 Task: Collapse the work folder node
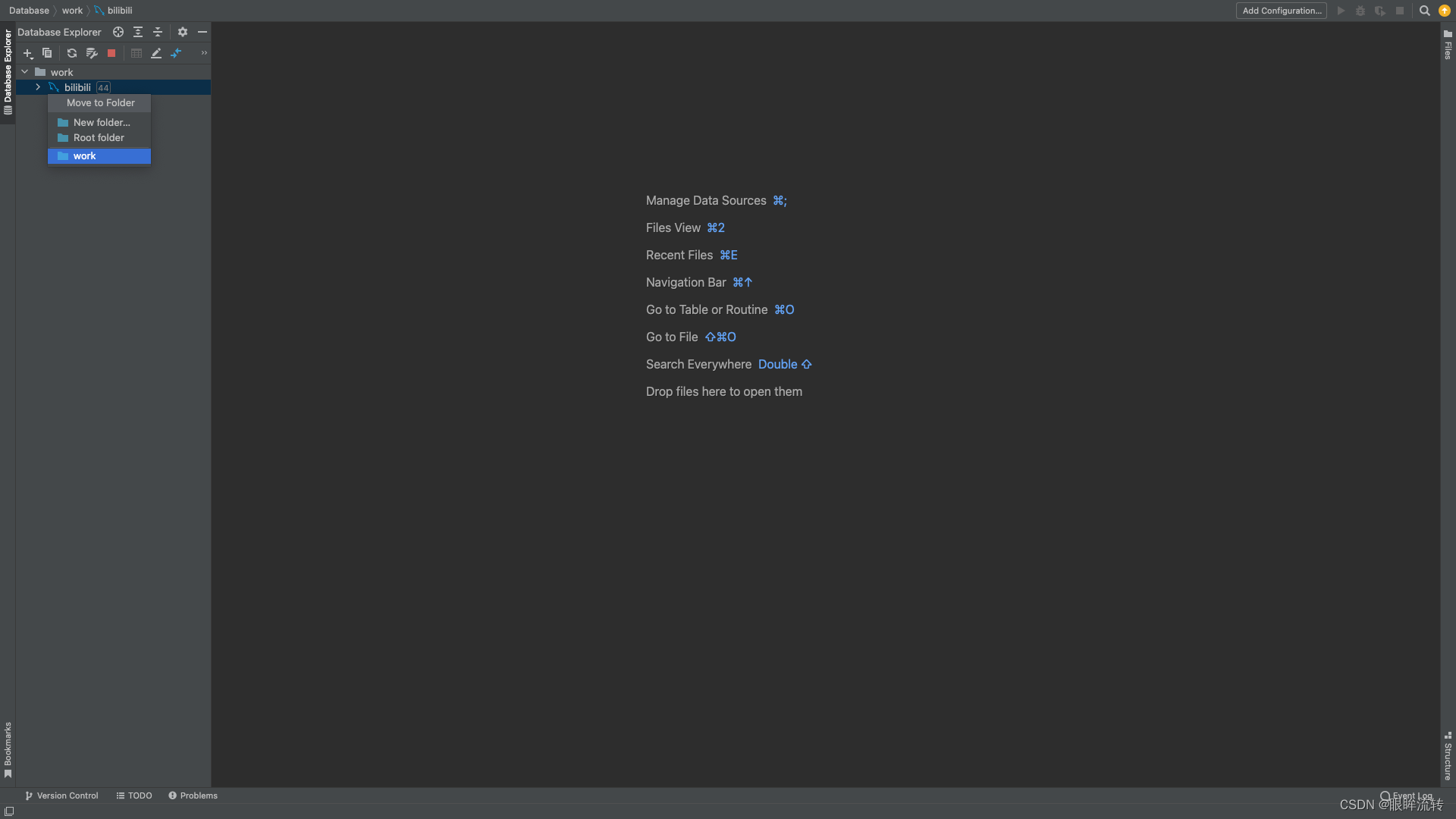tap(24, 71)
